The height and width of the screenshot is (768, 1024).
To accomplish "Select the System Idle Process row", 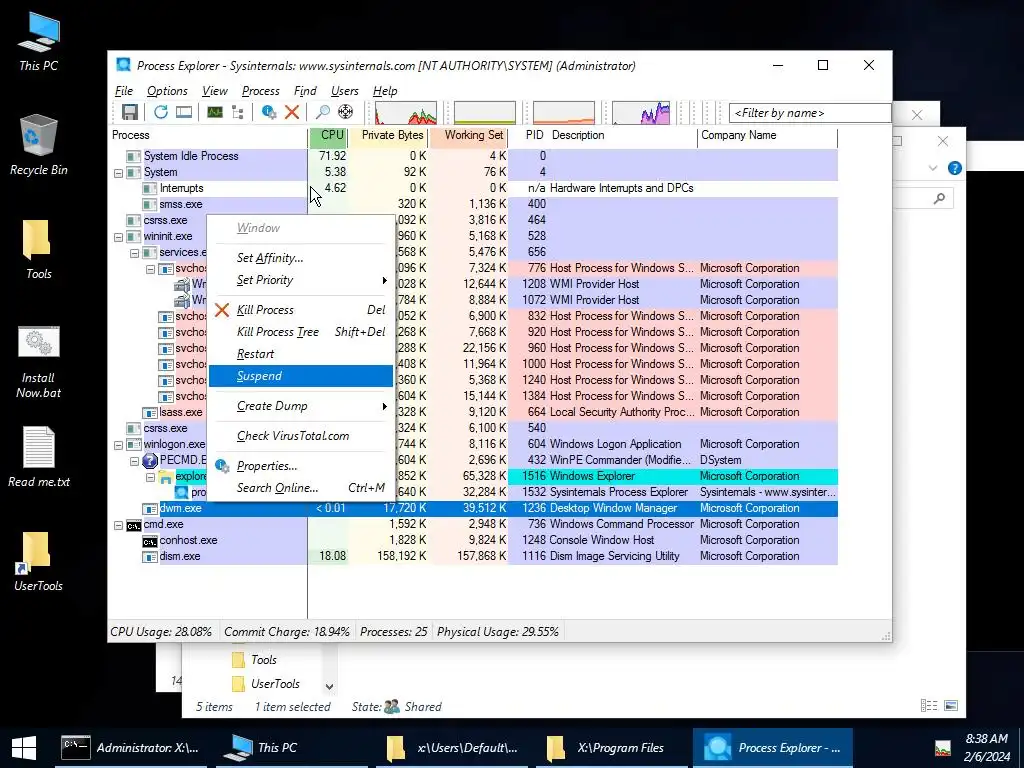I will point(473,156).
